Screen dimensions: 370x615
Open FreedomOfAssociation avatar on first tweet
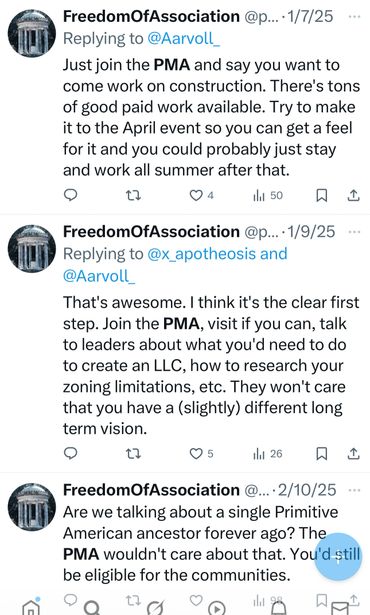(32, 33)
